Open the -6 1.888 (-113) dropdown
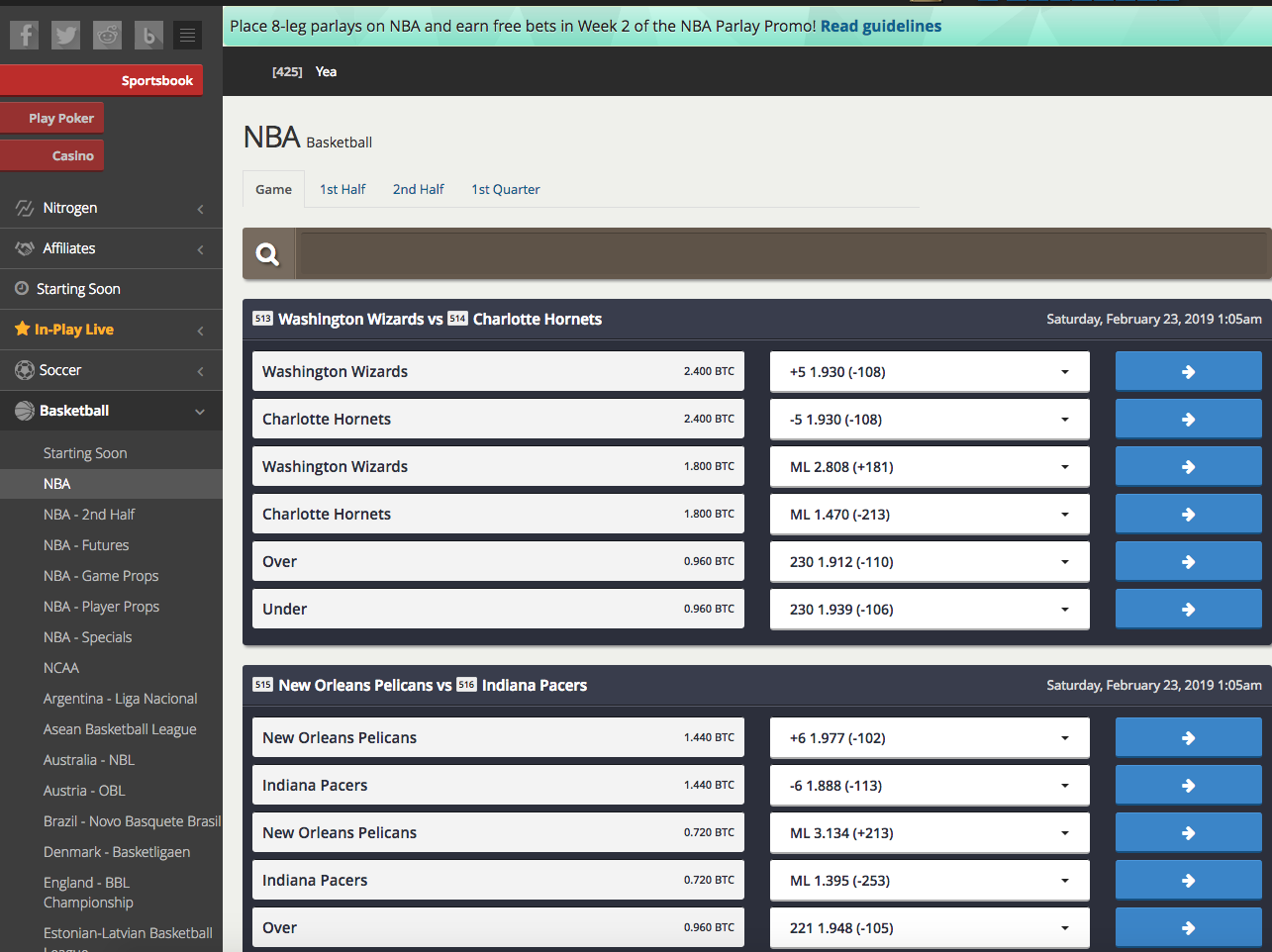The height and width of the screenshot is (952, 1272). 930,786
